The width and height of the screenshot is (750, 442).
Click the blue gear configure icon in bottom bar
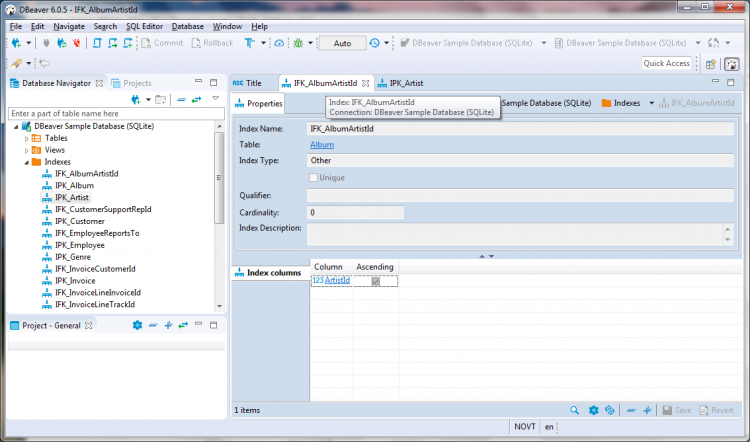pyautogui.click(x=594, y=410)
